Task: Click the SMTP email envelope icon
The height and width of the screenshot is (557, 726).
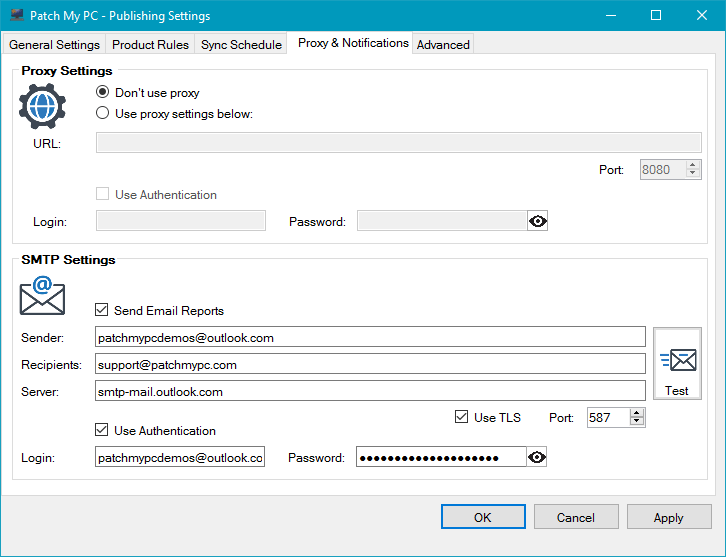Action: (x=42, y=296)
